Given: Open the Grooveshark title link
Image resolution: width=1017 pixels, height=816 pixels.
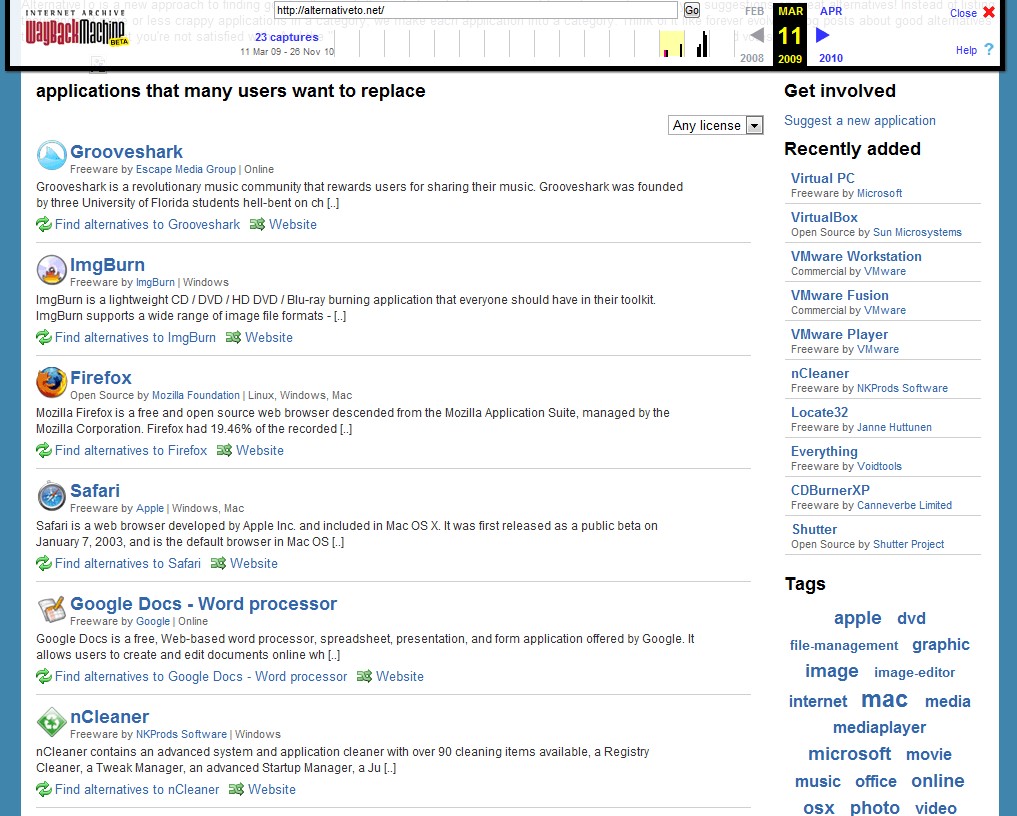Looking at the screenshot, I should pyautogui.click(x=126, y=152).
